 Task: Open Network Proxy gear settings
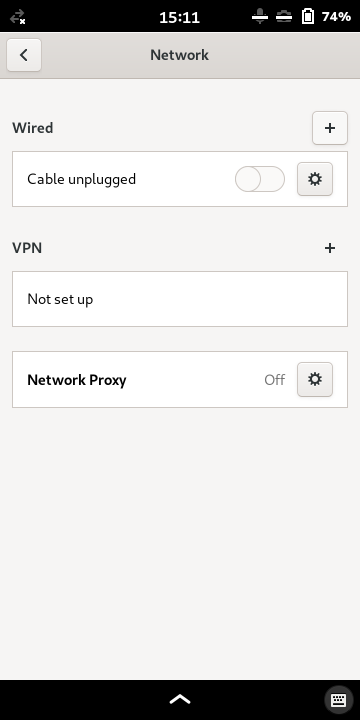315,379
